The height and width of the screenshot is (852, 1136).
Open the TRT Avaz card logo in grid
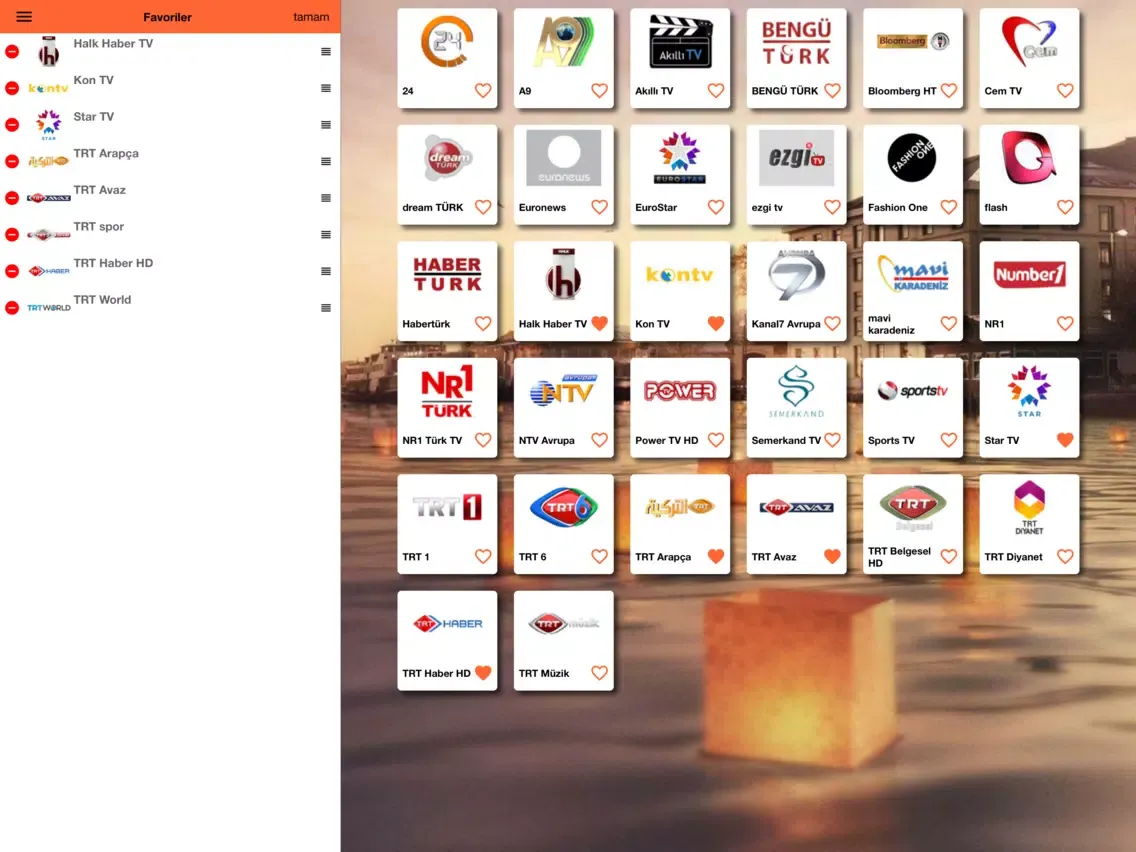796,507
